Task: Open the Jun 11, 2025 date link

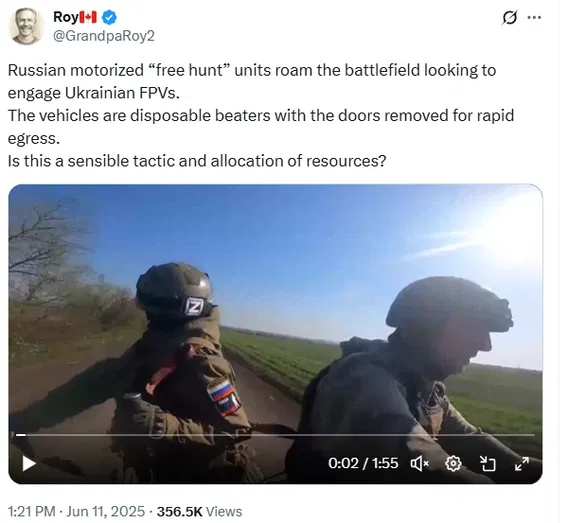Action: click(106, 511)
